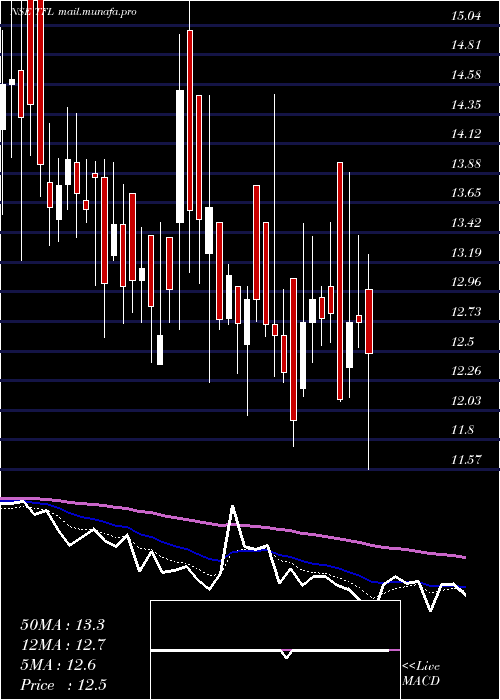Click the 12.5 price axis label
This screenshot has height=700, width=500.
[462, 342]
